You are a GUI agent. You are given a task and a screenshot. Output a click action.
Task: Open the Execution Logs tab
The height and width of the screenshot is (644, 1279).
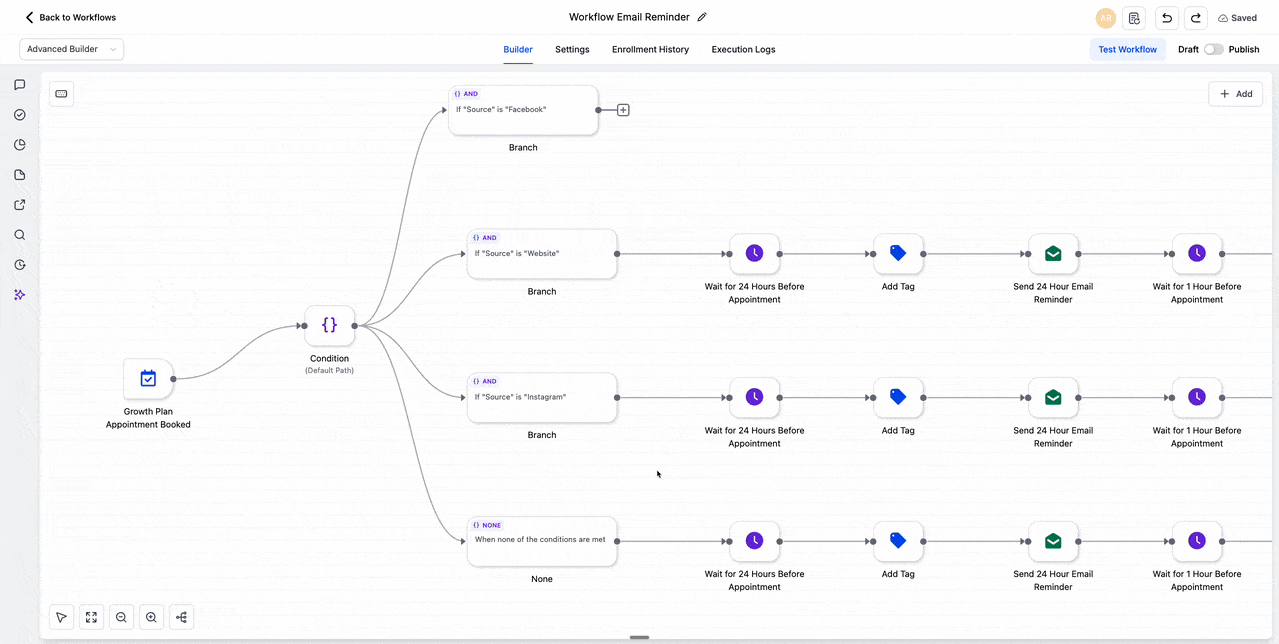point(743,49)
